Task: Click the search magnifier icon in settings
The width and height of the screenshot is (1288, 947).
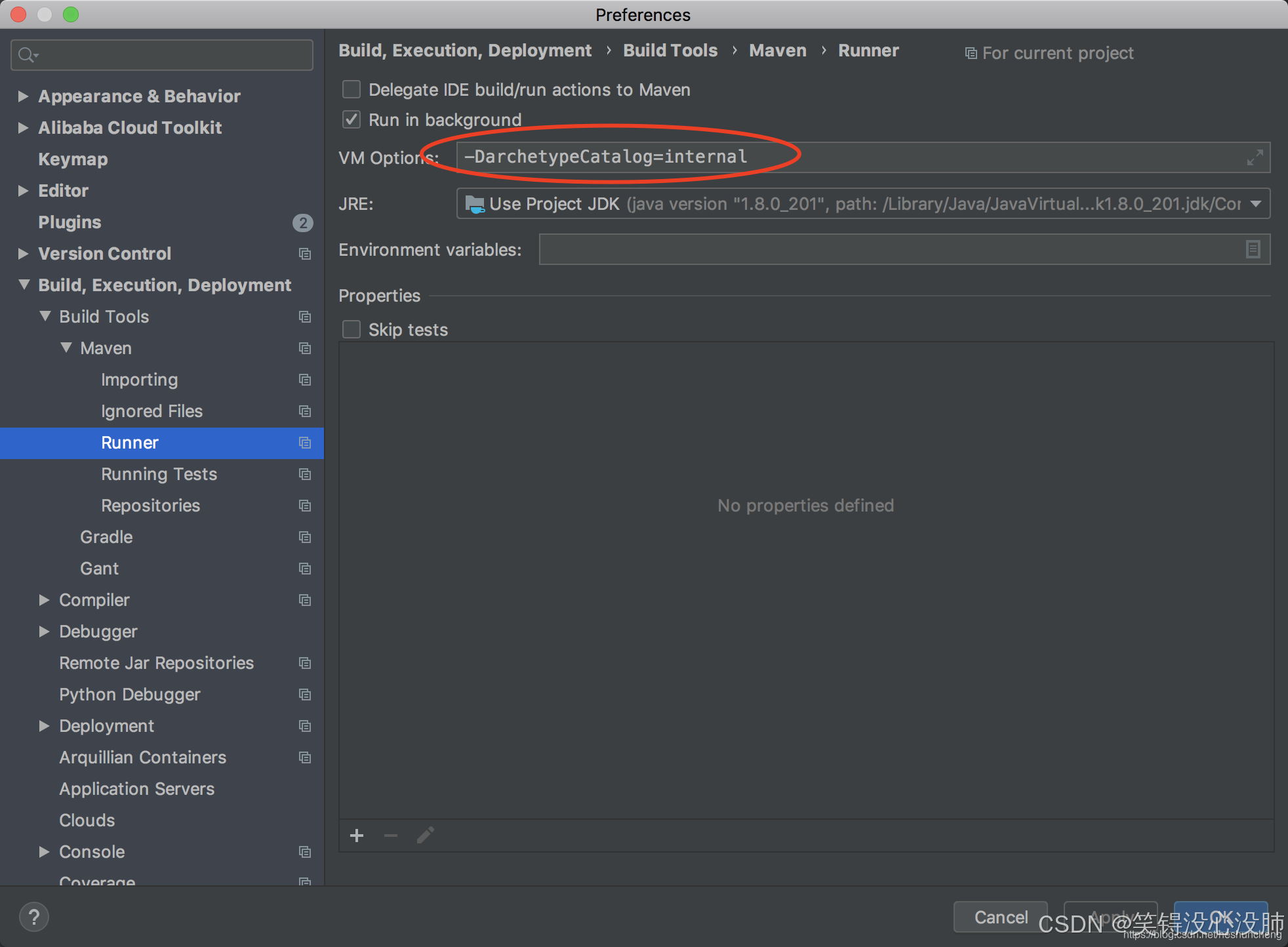Action: tap(28, 55)
